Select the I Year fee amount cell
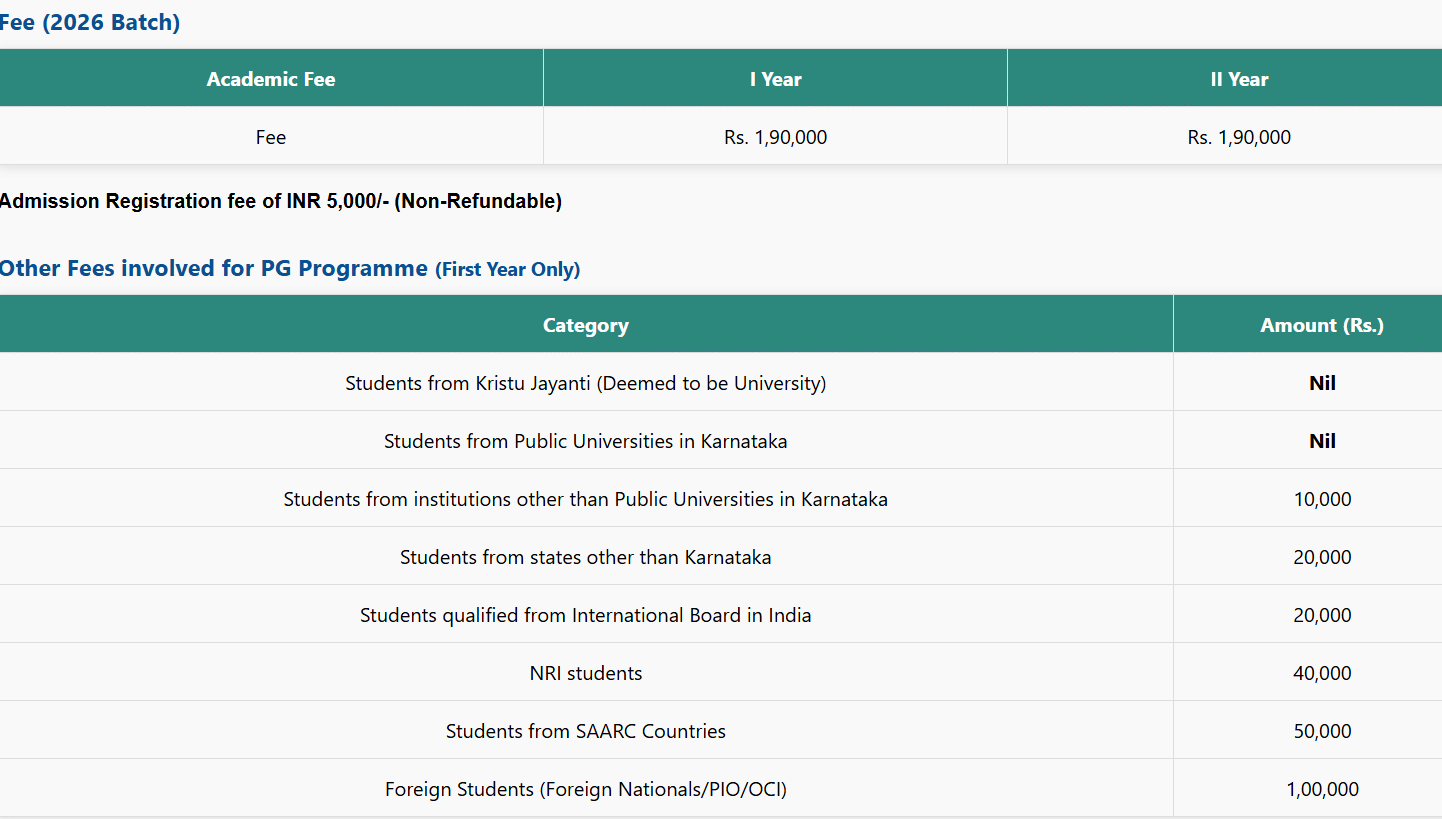Image resolution: width=1442 pixels, height=819 pixels. pos(775,137)
